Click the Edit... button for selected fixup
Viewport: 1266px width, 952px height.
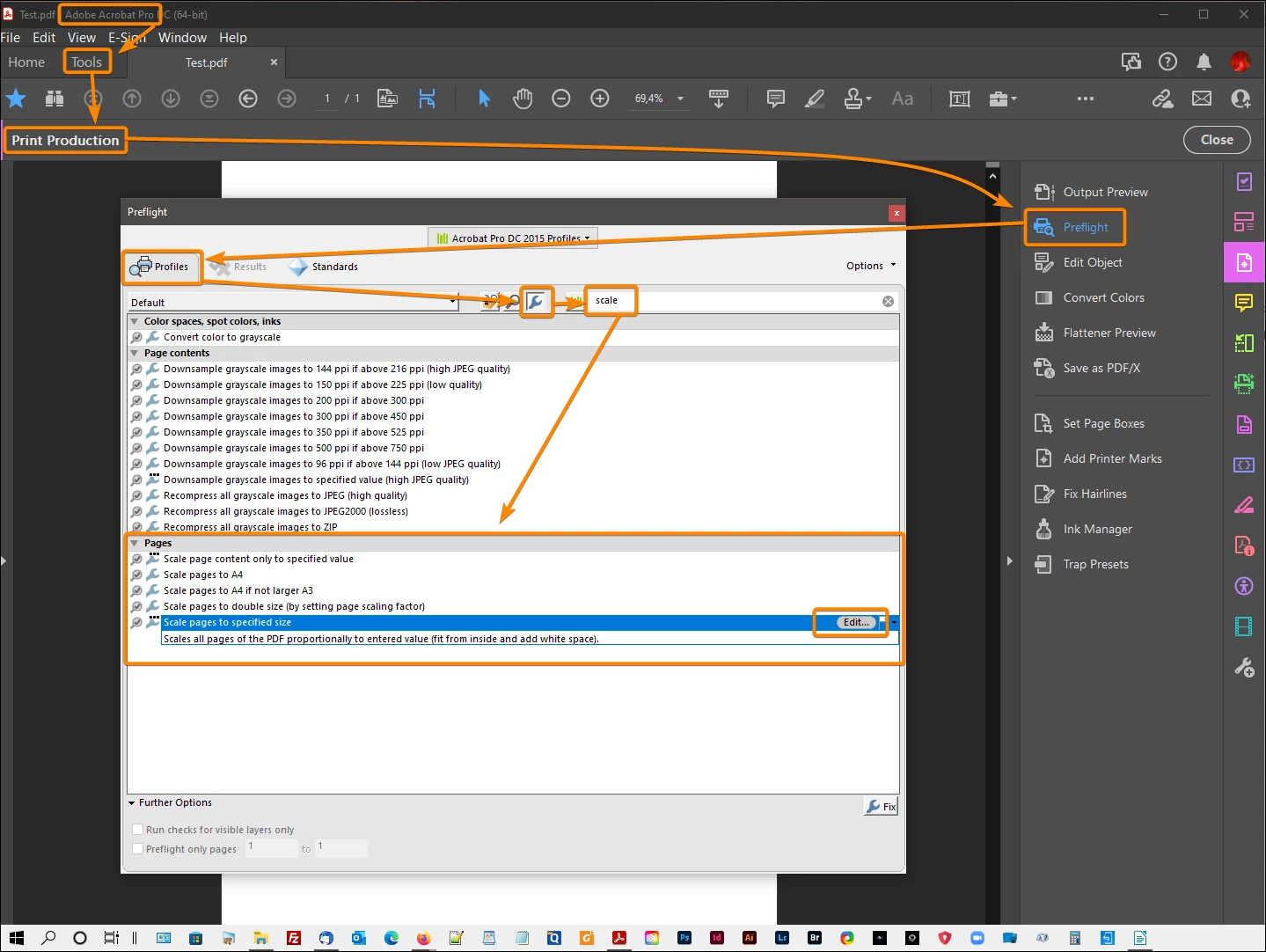point(856,623)
